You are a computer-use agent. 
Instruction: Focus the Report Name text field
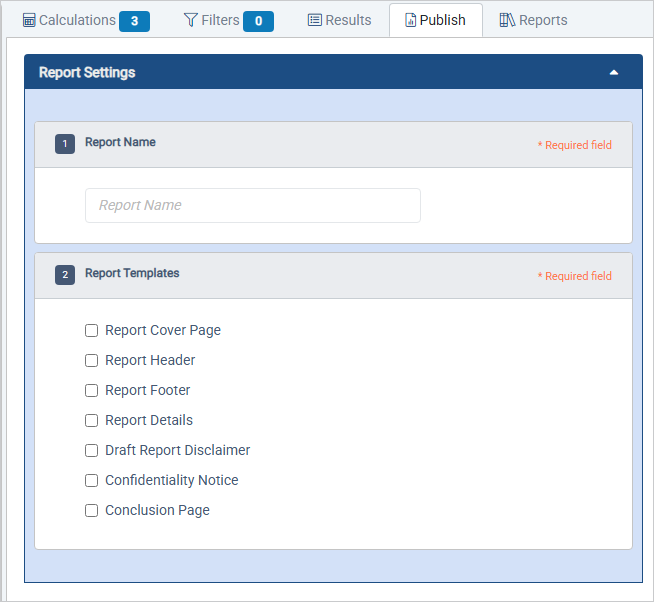tap(252, 205)
